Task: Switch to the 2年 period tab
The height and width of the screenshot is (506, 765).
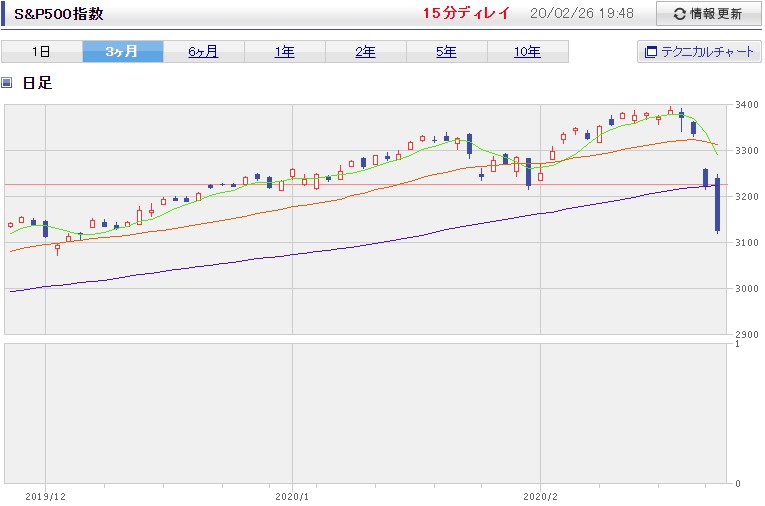Action: pos(365,52)
